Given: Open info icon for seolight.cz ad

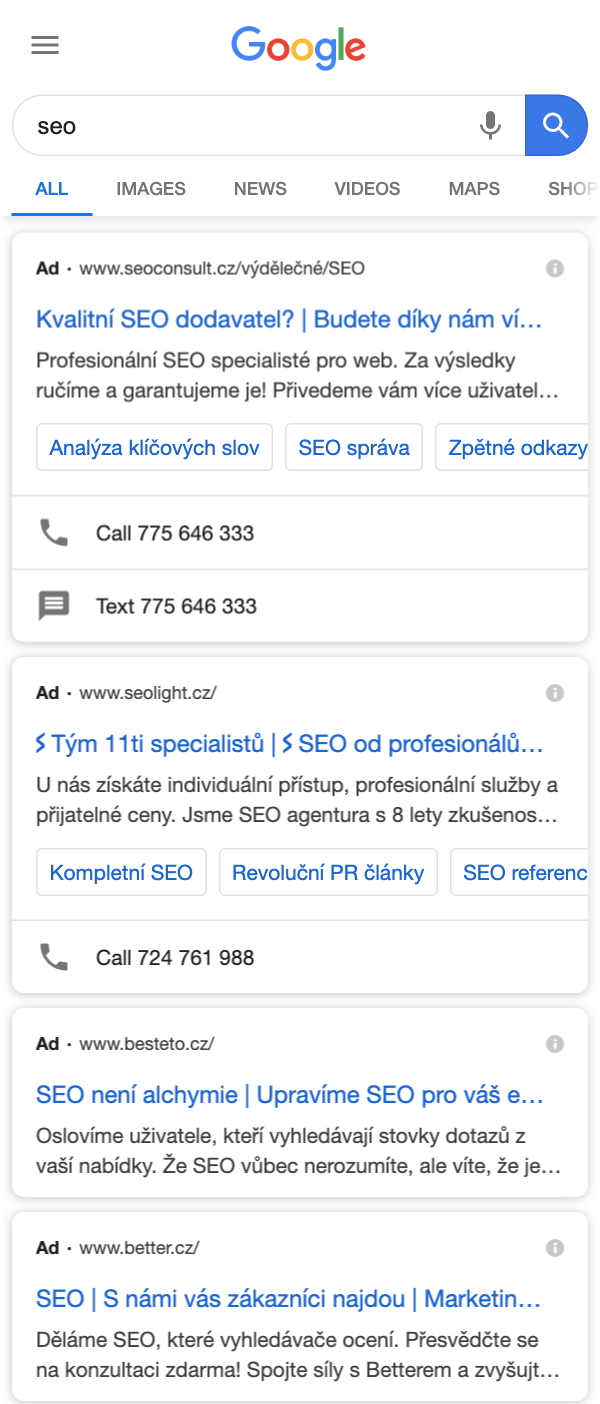Looking at the screenshot, I should click(x=555, y=692).
